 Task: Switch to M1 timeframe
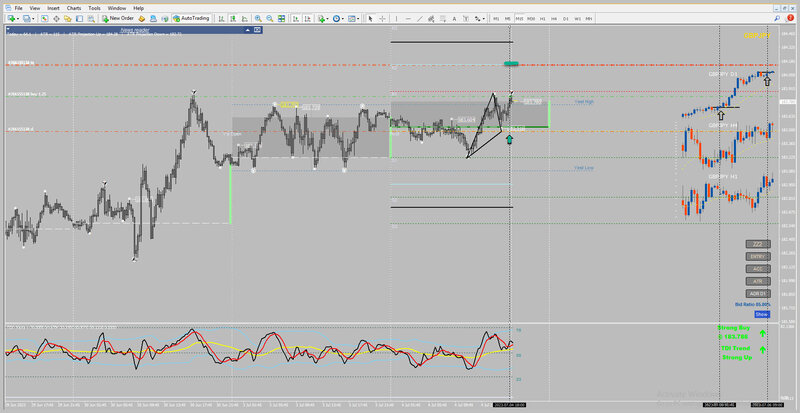pyautogui.click(x=496, y=18)
